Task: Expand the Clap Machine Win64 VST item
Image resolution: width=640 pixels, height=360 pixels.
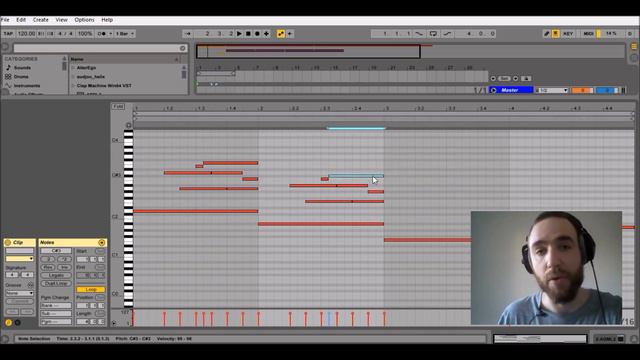Action: (73, 86)
